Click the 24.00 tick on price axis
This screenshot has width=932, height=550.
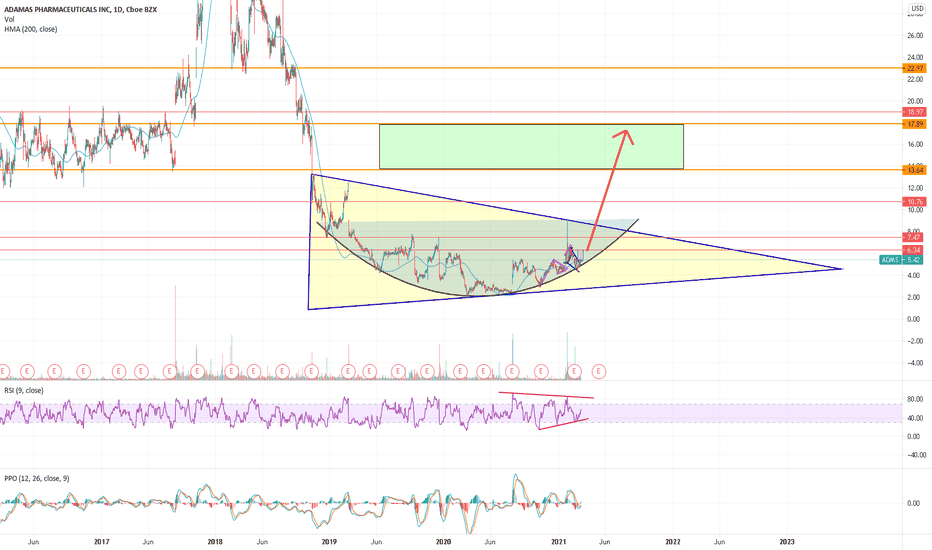[x=915, y=58]
